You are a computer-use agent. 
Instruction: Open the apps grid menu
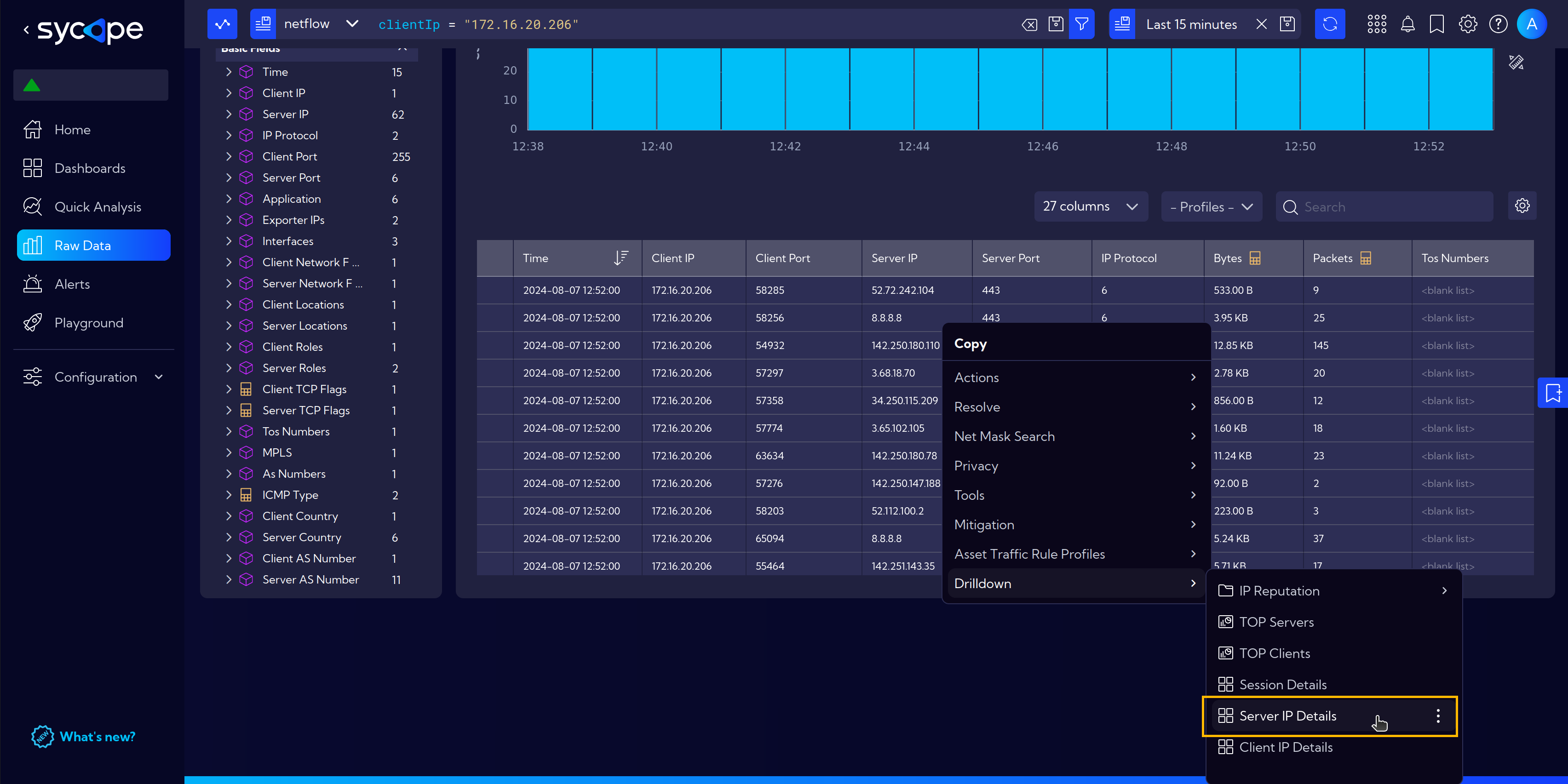(x=1377, y=24)
